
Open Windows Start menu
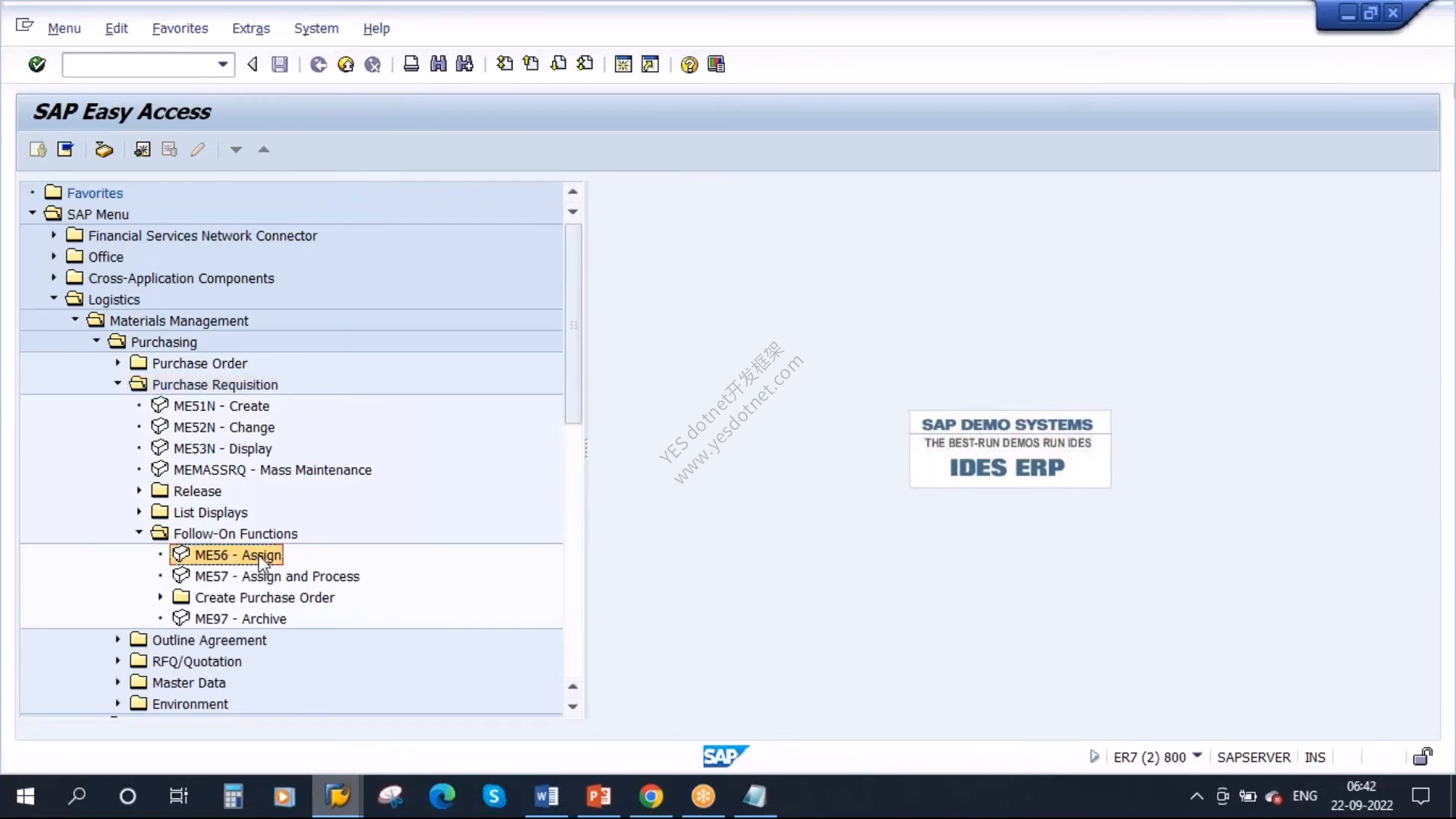[26, 796]
